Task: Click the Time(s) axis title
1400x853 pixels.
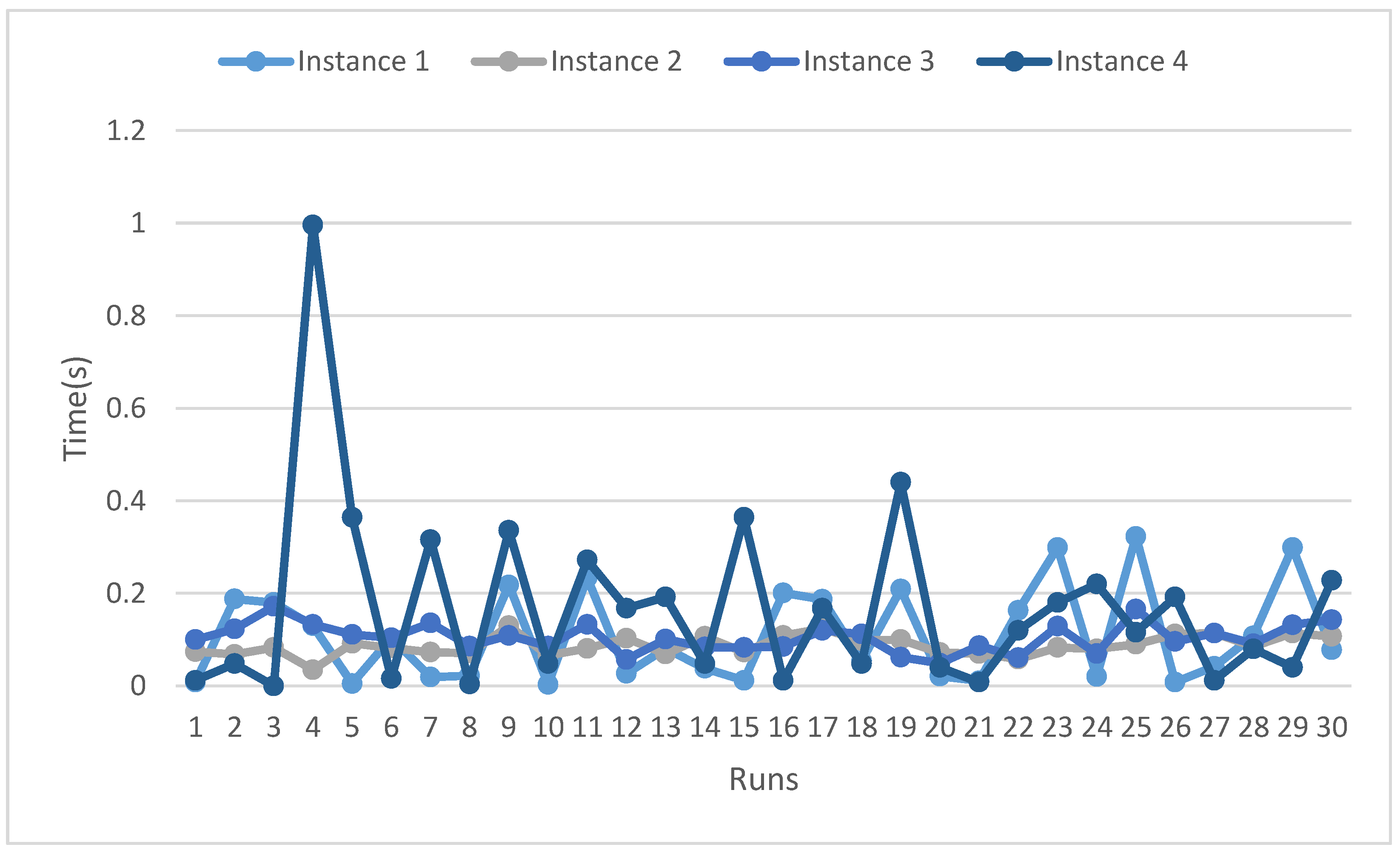Action: (76, 409)
